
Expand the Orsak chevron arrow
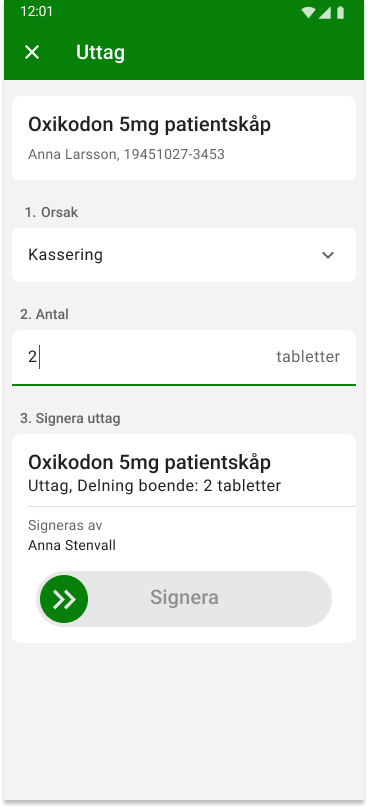click(x=328, y=255)
